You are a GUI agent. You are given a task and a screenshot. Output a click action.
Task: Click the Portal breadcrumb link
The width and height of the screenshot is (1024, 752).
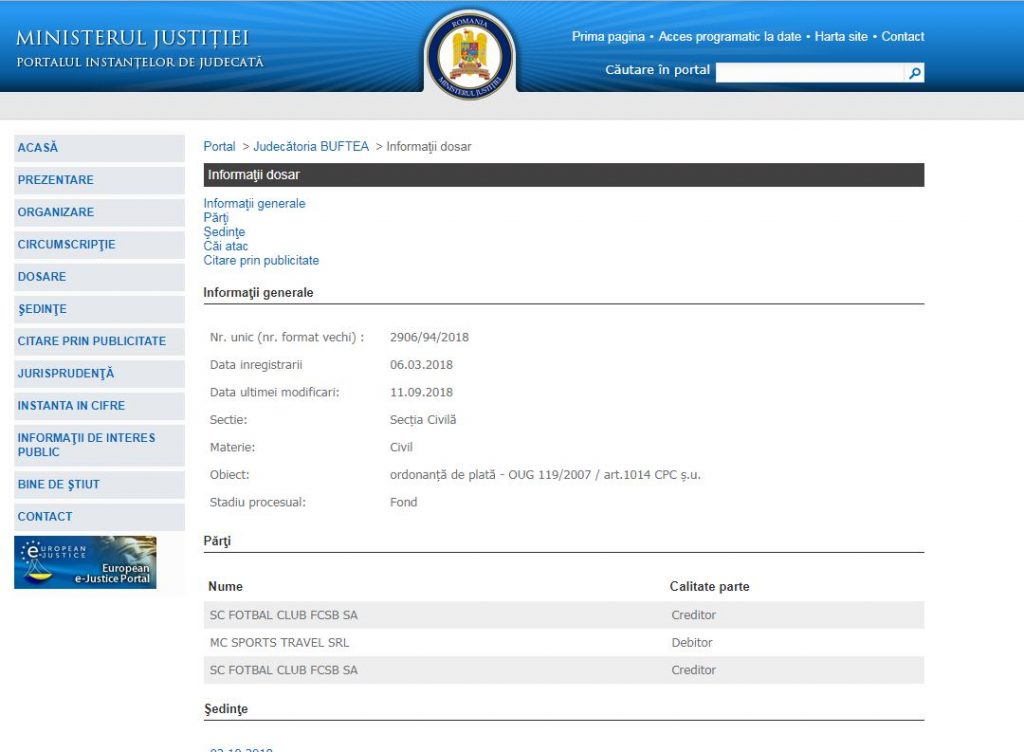pos(219,147)
